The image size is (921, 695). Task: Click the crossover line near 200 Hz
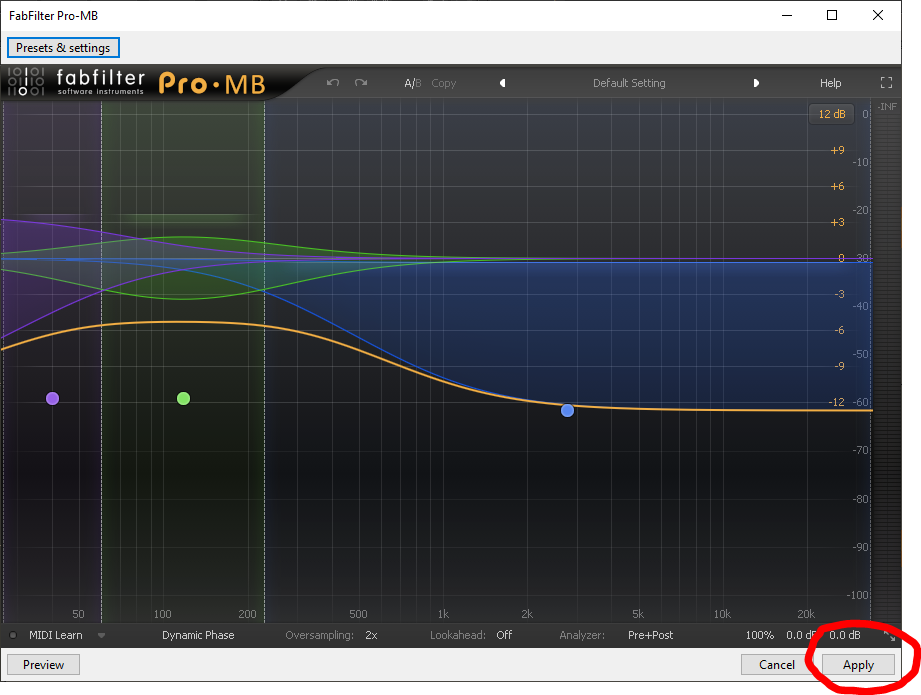coord(264,361)
